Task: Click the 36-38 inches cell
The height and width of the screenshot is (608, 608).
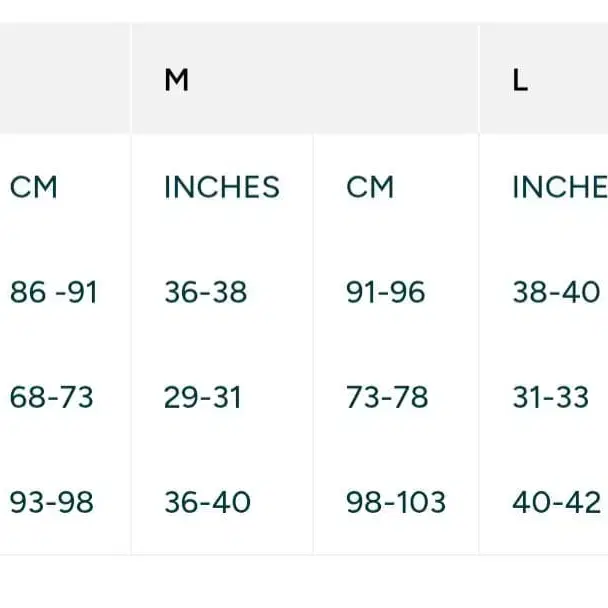Action: coord(205,293)
